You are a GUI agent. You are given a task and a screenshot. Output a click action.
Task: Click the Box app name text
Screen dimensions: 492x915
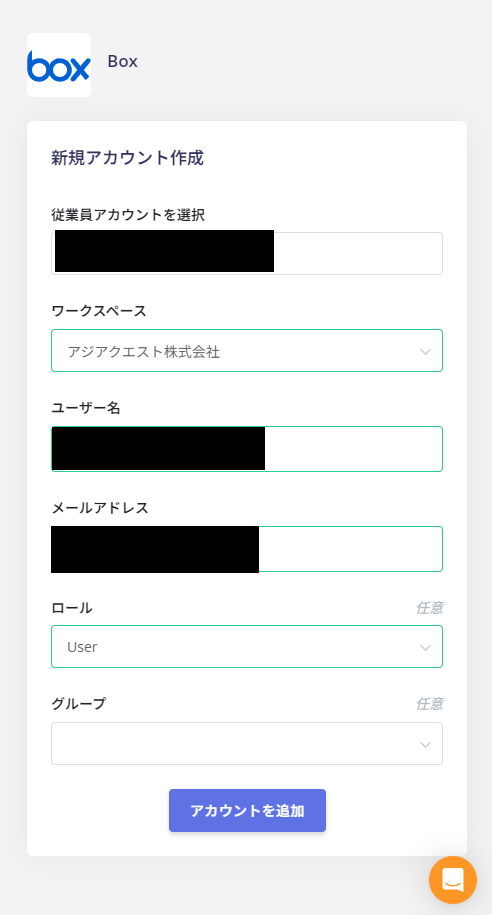click(x=123, y=61)
